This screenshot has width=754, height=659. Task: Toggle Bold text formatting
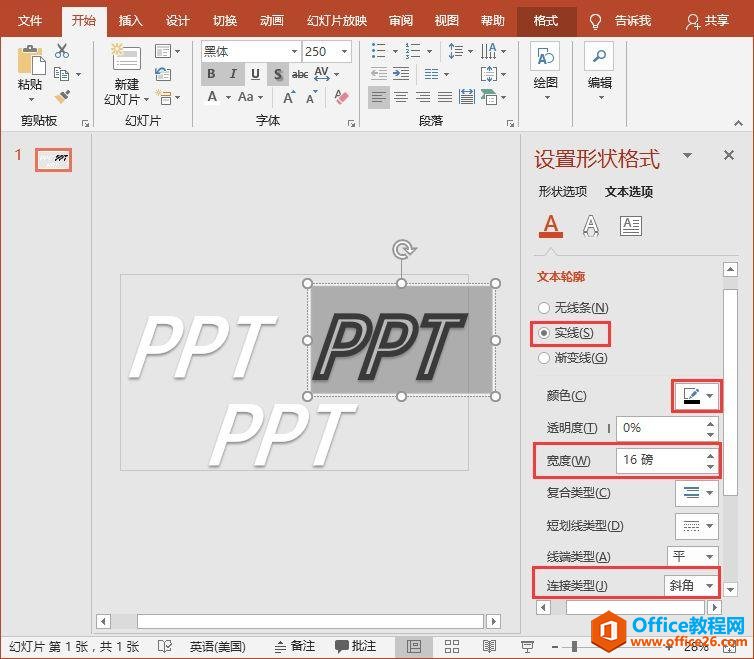[x=211, y=74]
